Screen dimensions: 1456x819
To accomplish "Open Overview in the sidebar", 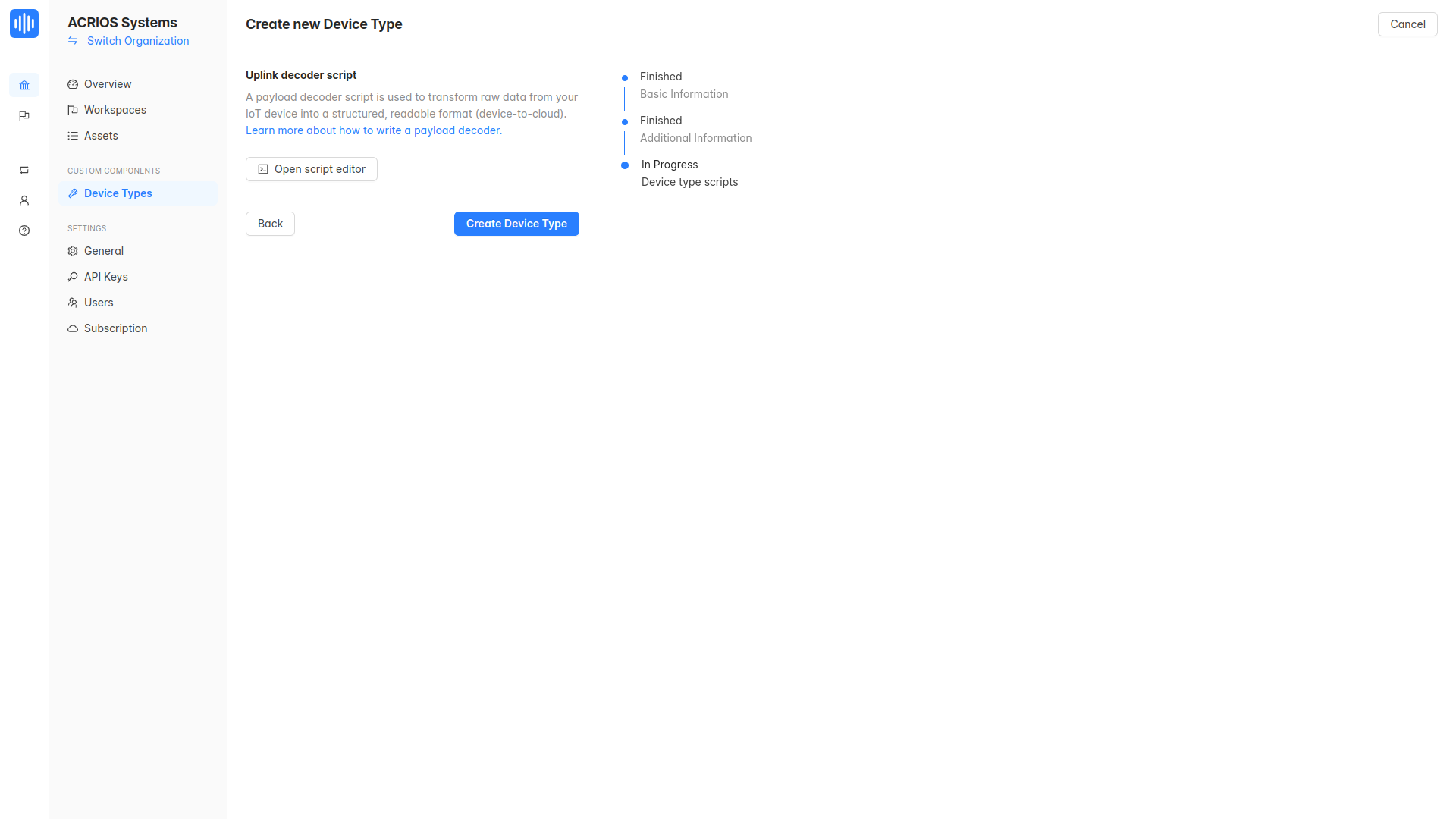I will tap(108, 84).
